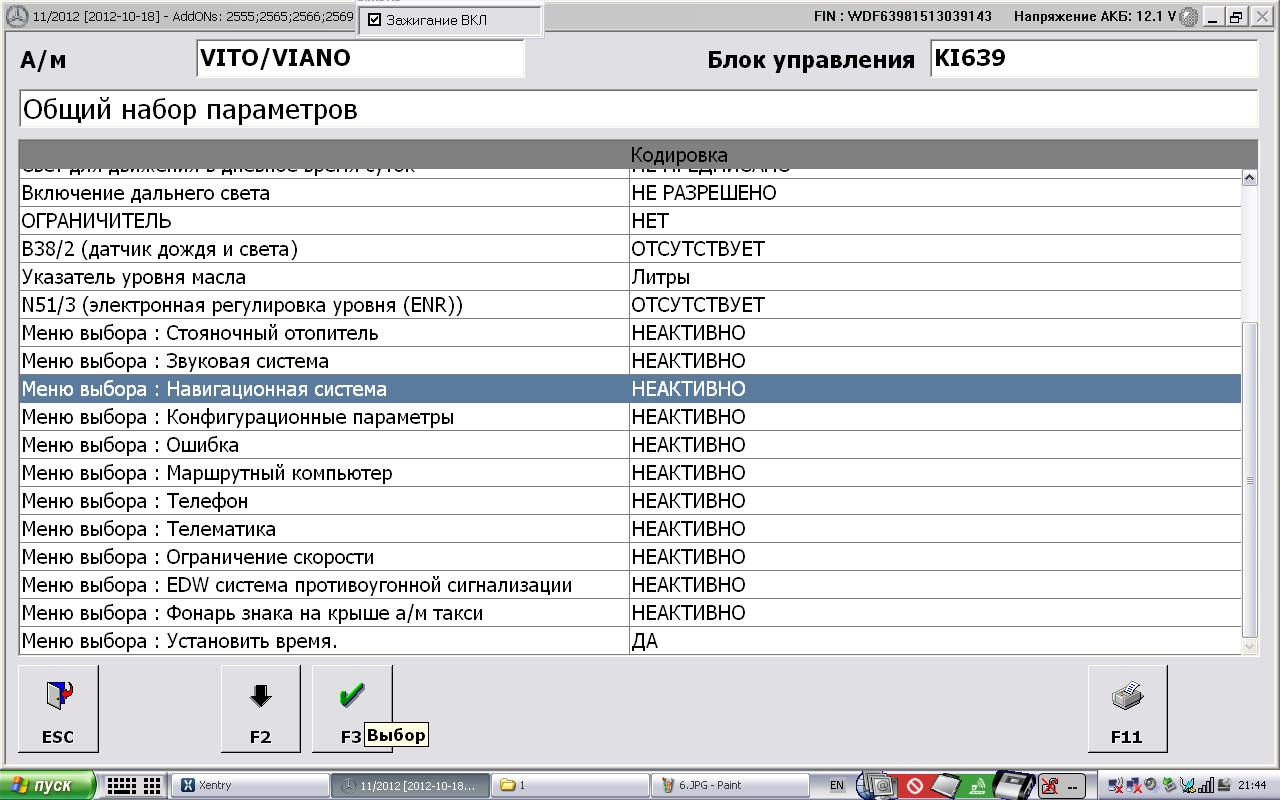
Task: Click the "НЕТ" coding value for ОГРАНИЧИТЕЛЬ
Action: pyautogui.click(x=650, y=221)
